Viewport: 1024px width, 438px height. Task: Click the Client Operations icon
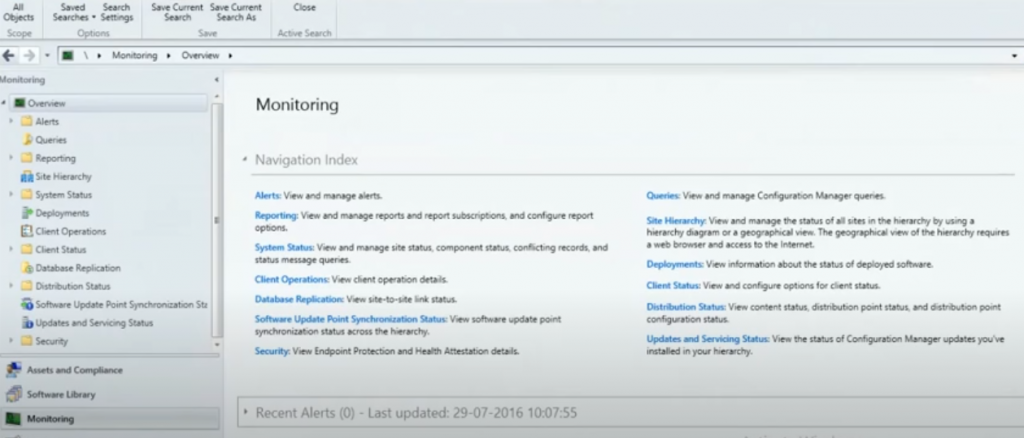tap(27, 231)
